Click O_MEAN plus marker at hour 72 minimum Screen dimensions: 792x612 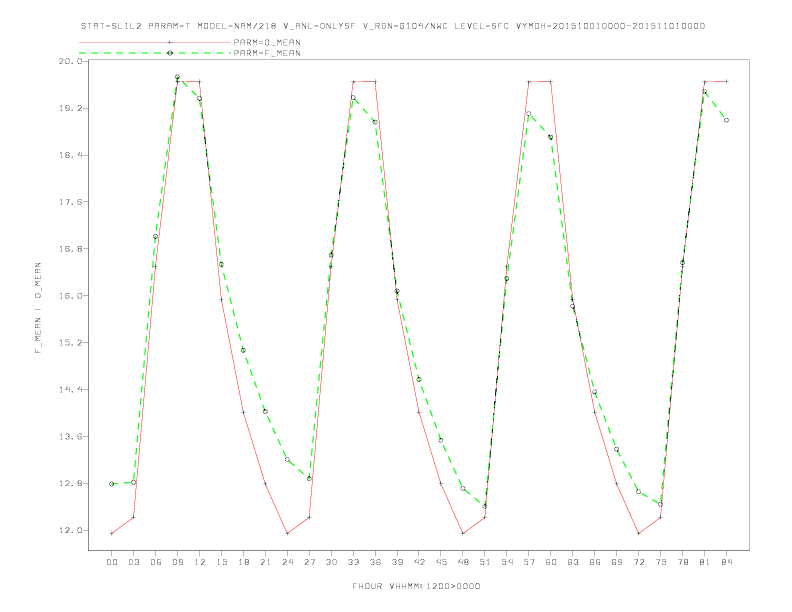pyautogui.click(x=638, y=533)
